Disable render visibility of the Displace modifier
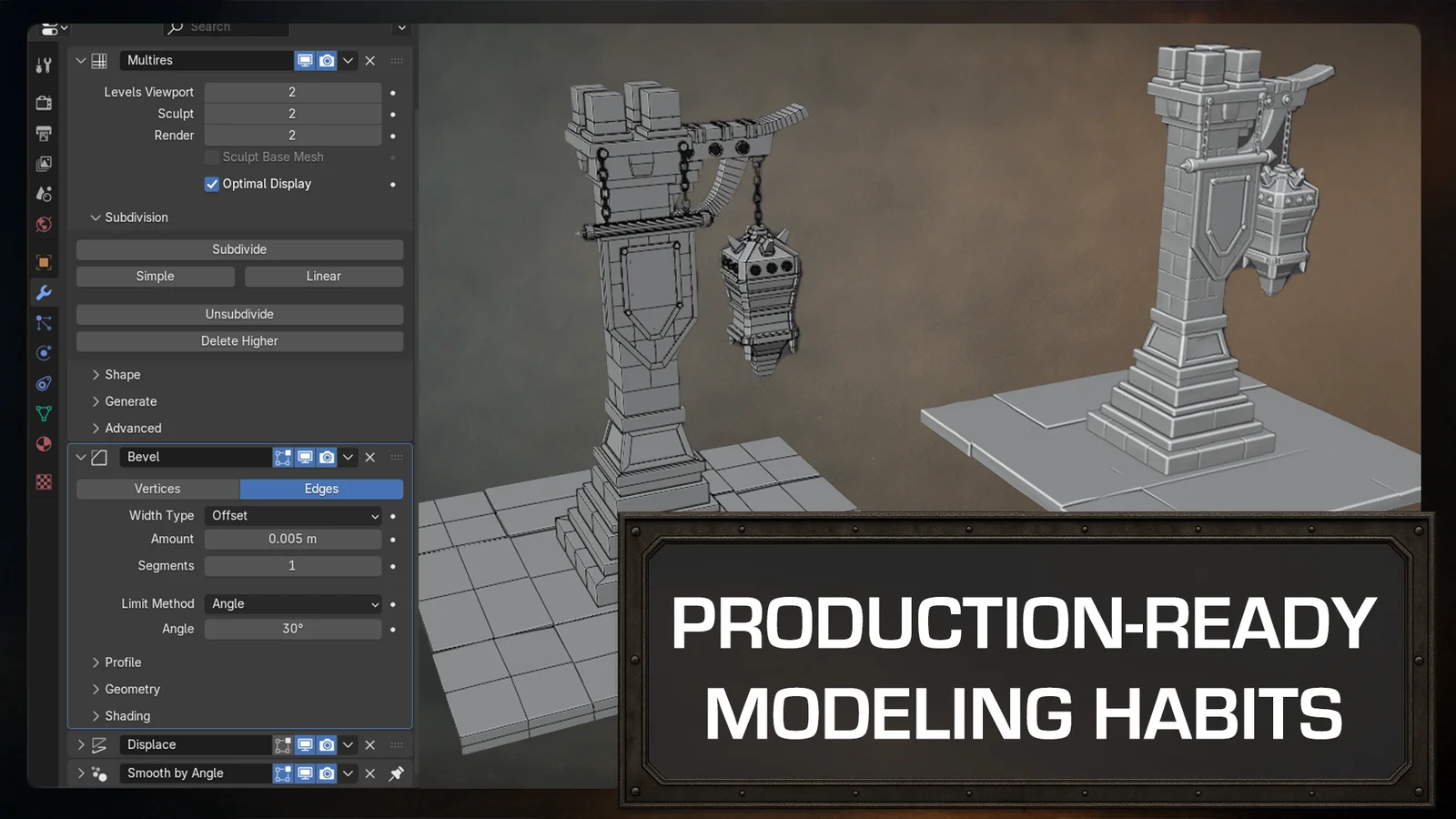1456x819 pixels. (327, 744)
